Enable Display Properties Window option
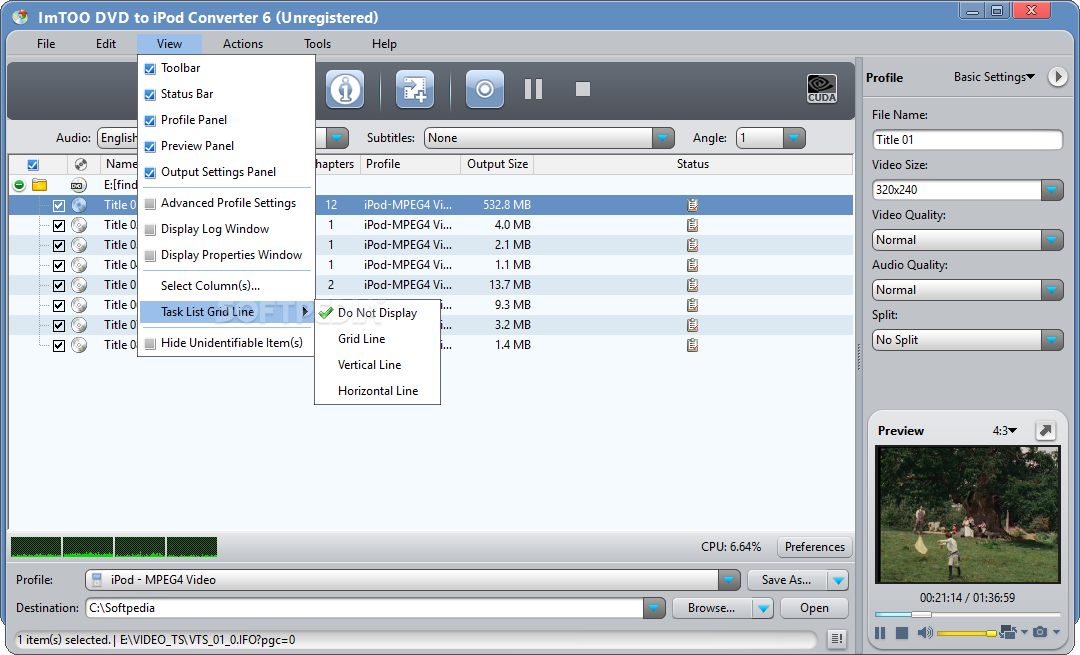The width and height of the screenshot is (1080, 655). coord(149,256)
